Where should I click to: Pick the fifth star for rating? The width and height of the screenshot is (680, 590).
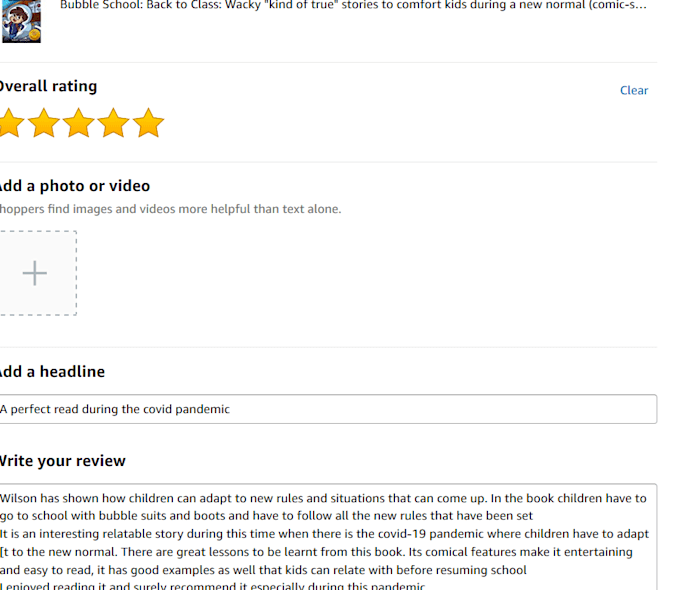click(x=148, y=123)
